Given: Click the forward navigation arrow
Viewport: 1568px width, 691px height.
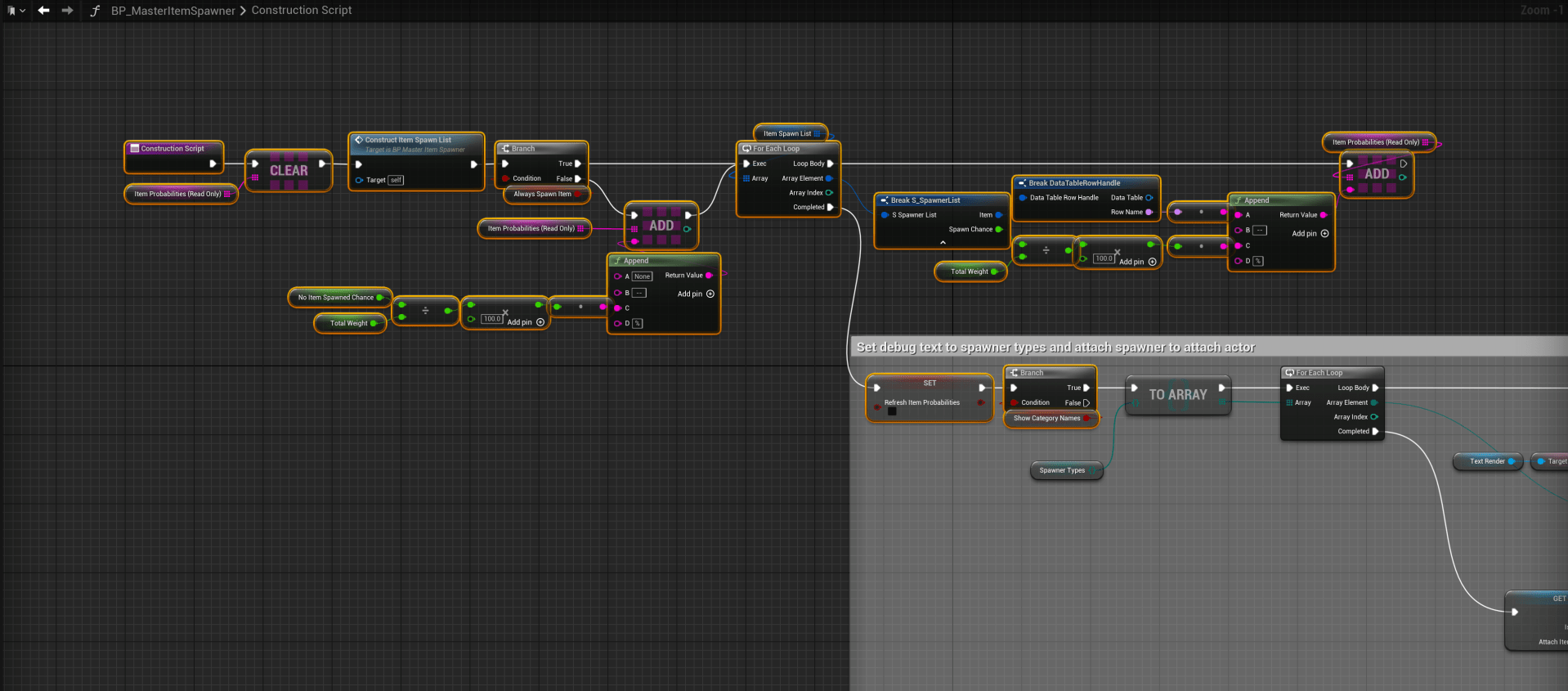Looking at the screenshot, I should point(67,11).
